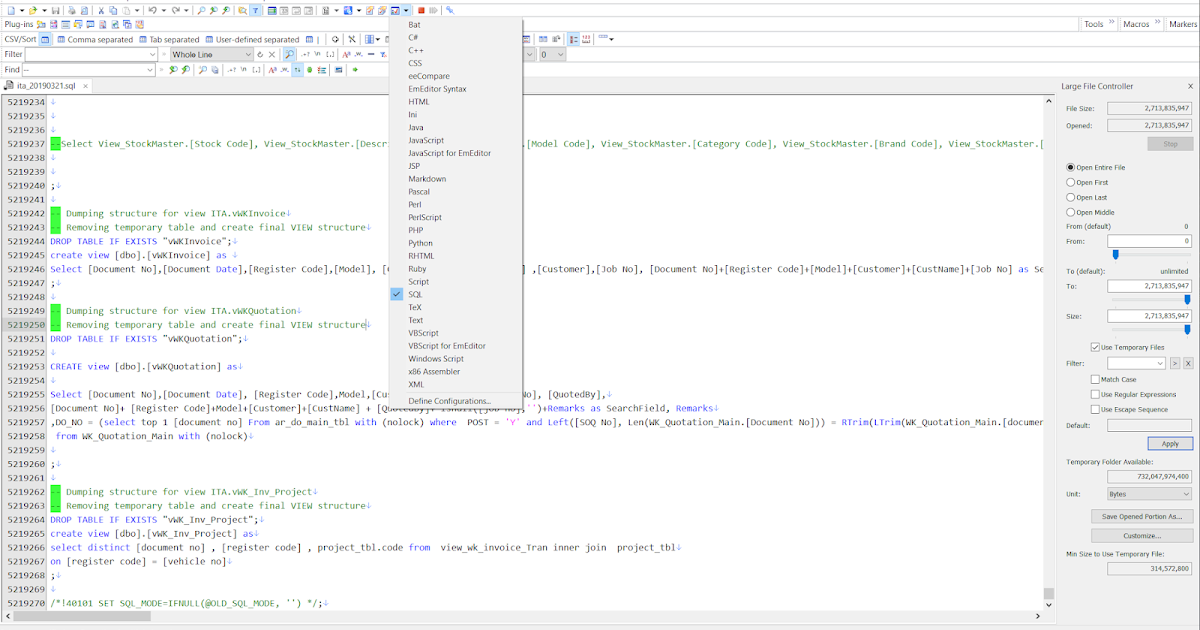Click the Undo icon in the toolbar

click(152, 10)
